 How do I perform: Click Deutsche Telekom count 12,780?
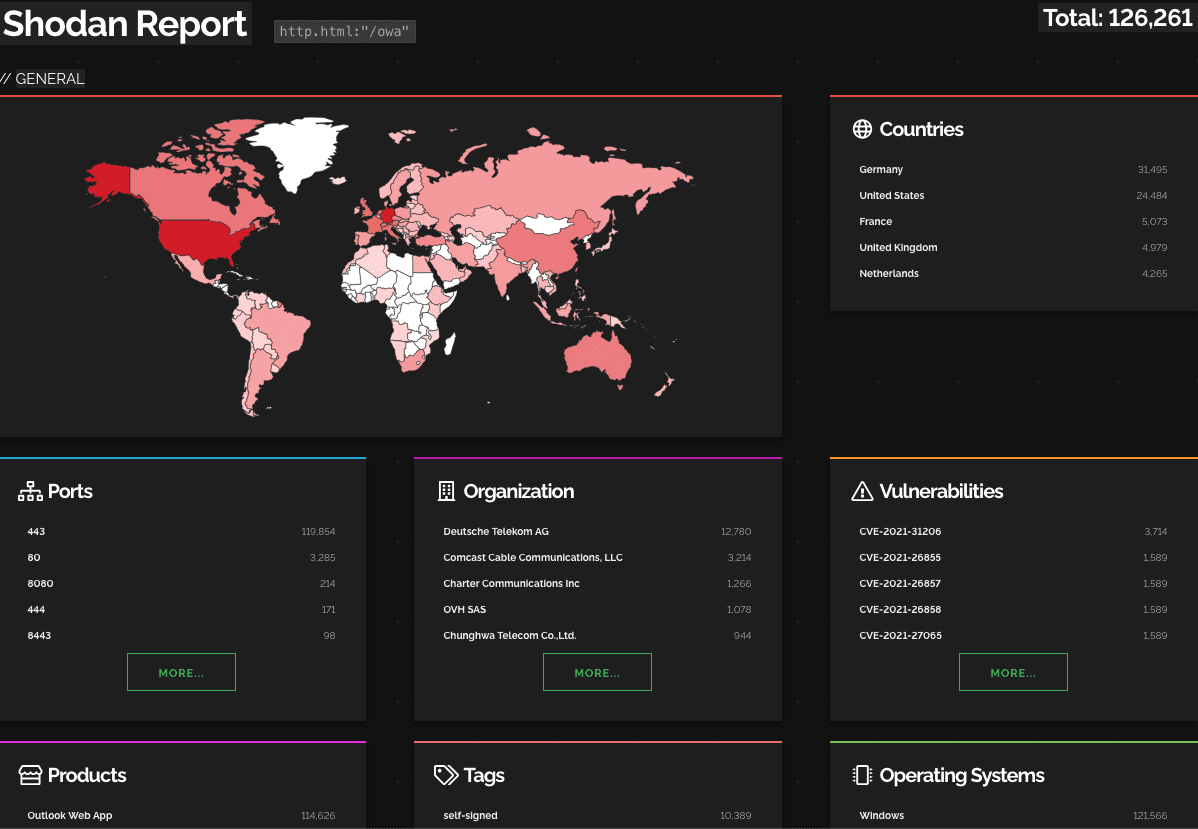[737, 532]
